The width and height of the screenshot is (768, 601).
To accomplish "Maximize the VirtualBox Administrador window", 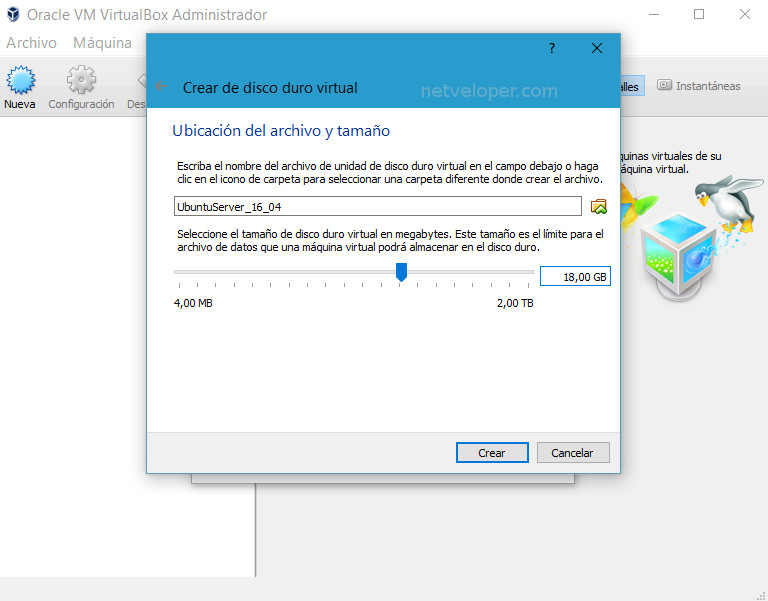I will point(699,14).
